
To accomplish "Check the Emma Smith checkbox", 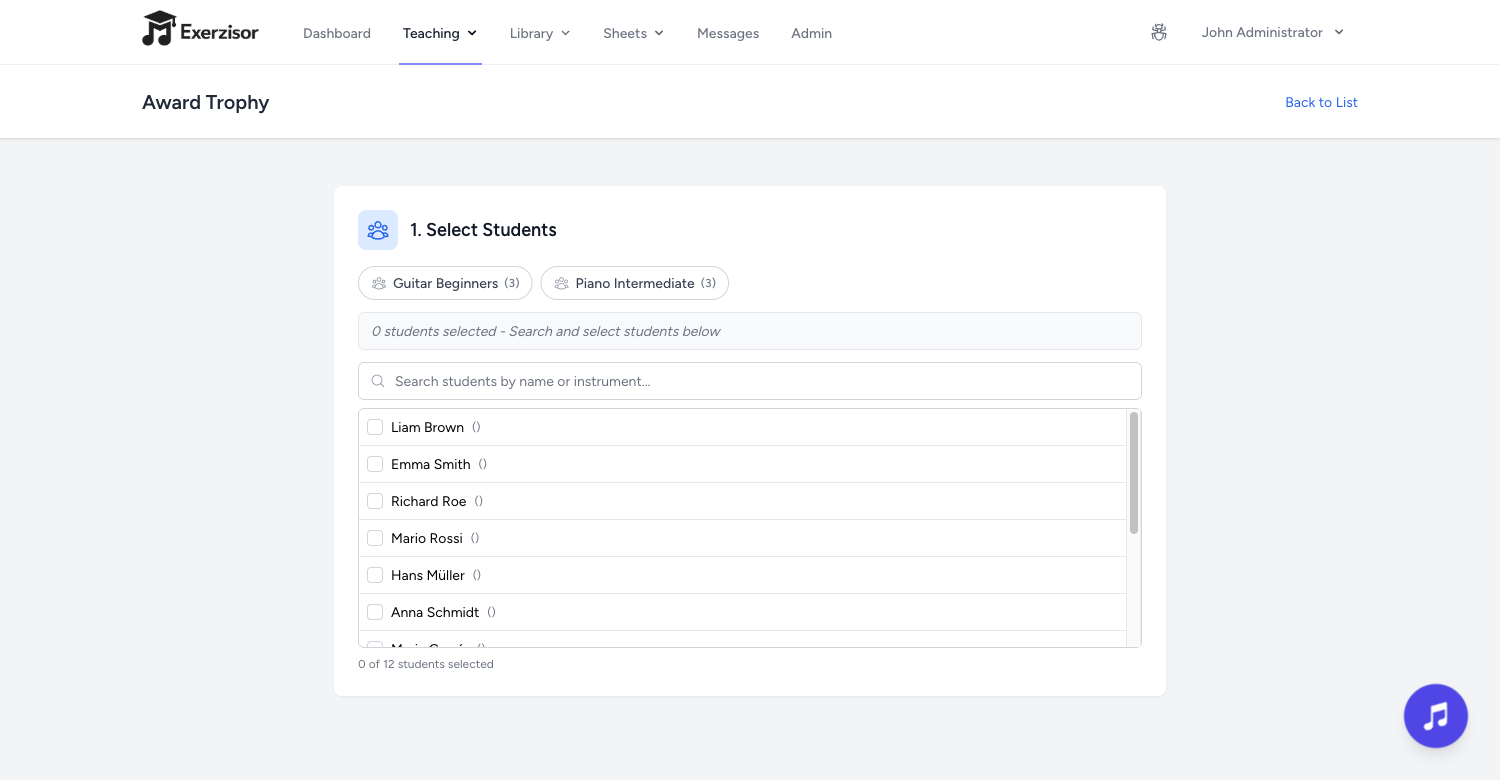I will pos(375,464).
